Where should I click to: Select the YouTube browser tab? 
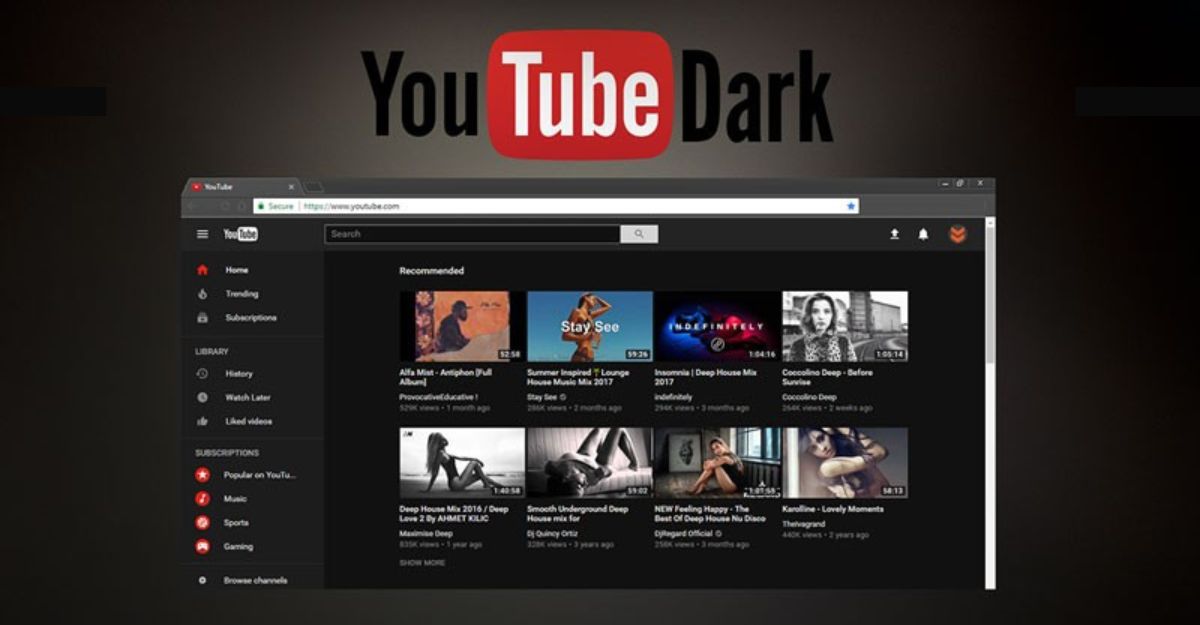(x=240, y=187)
